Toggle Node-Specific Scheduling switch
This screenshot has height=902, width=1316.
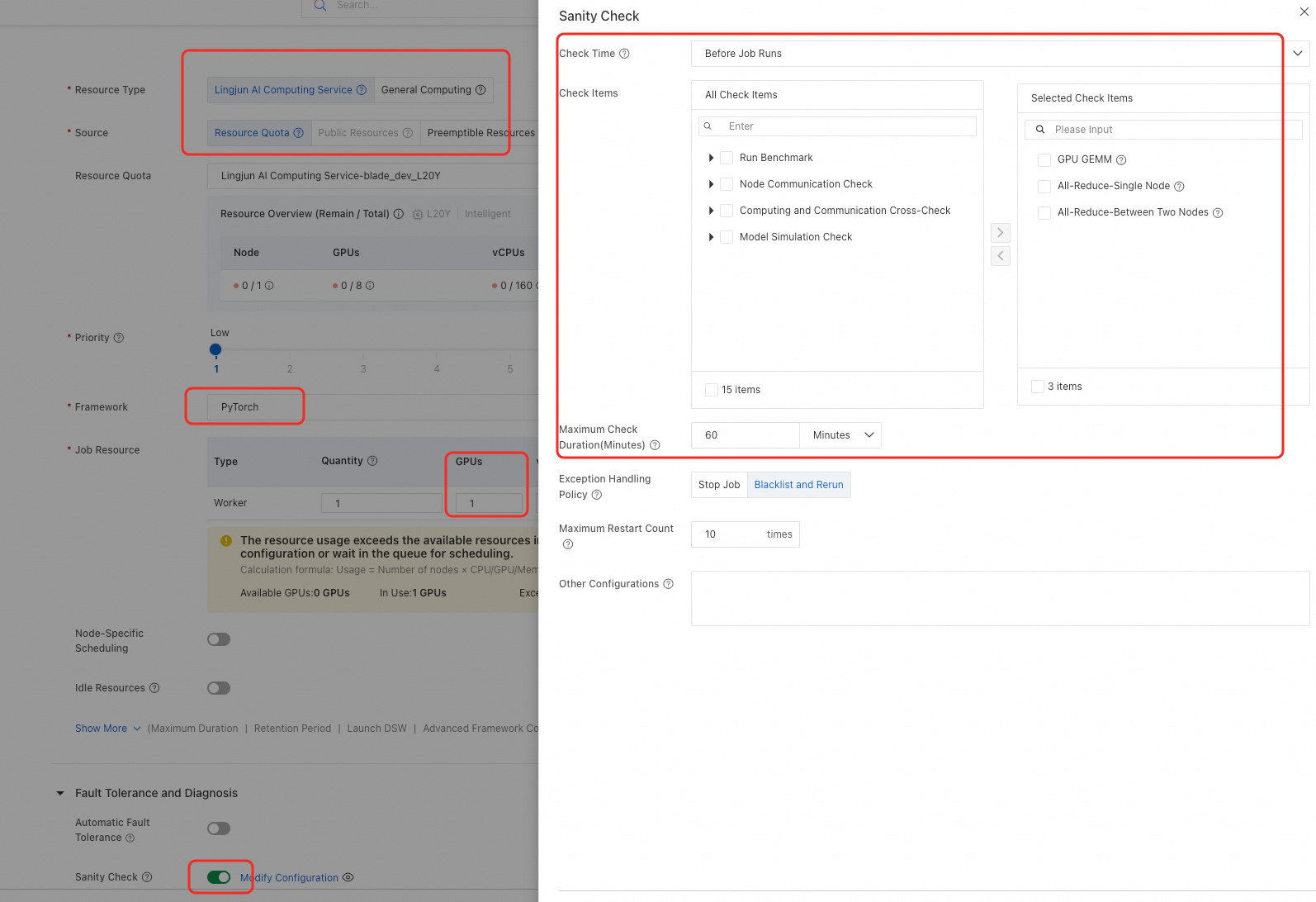219,639
